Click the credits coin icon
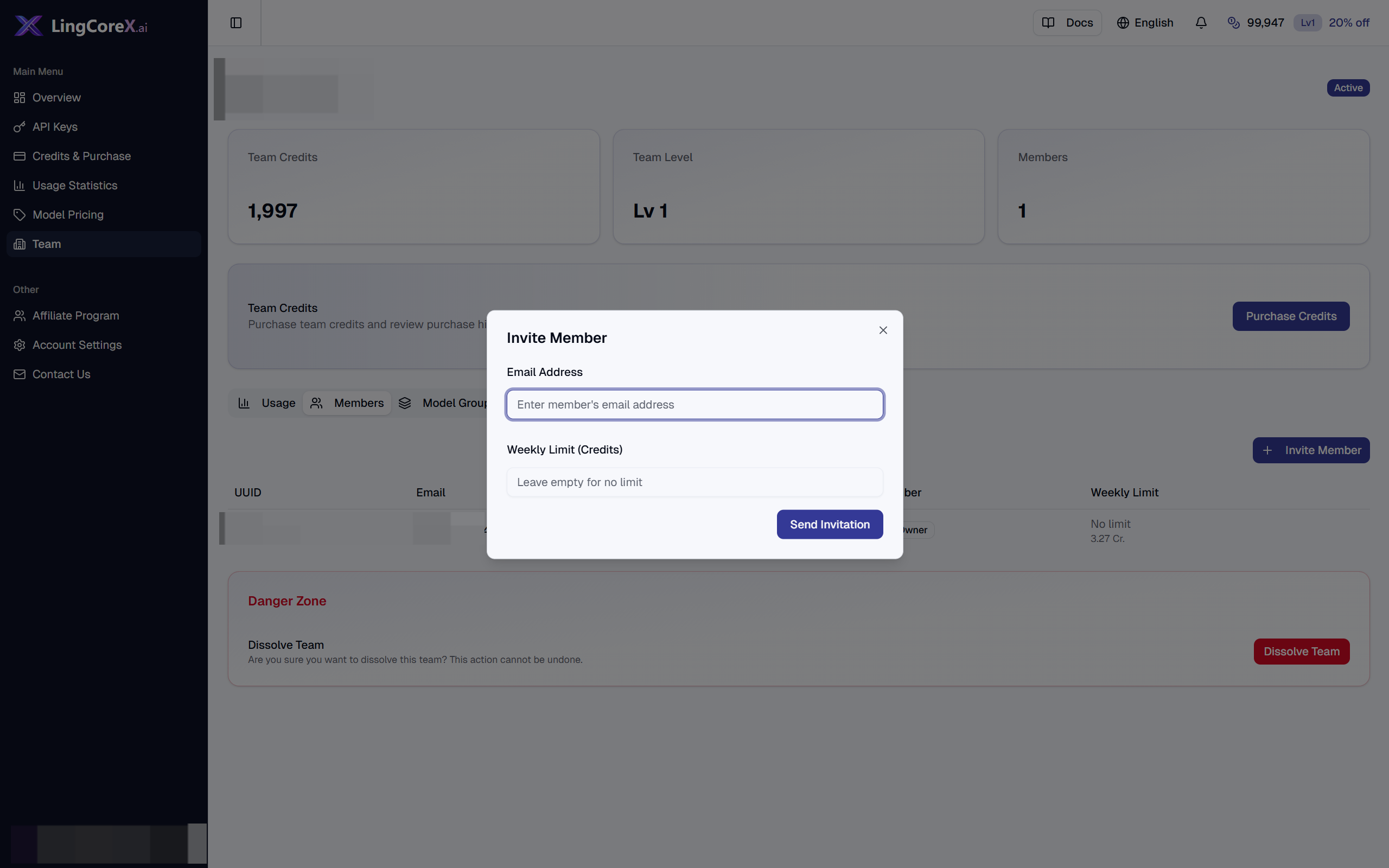1389x868 pixels. (x=1233, y=23)
